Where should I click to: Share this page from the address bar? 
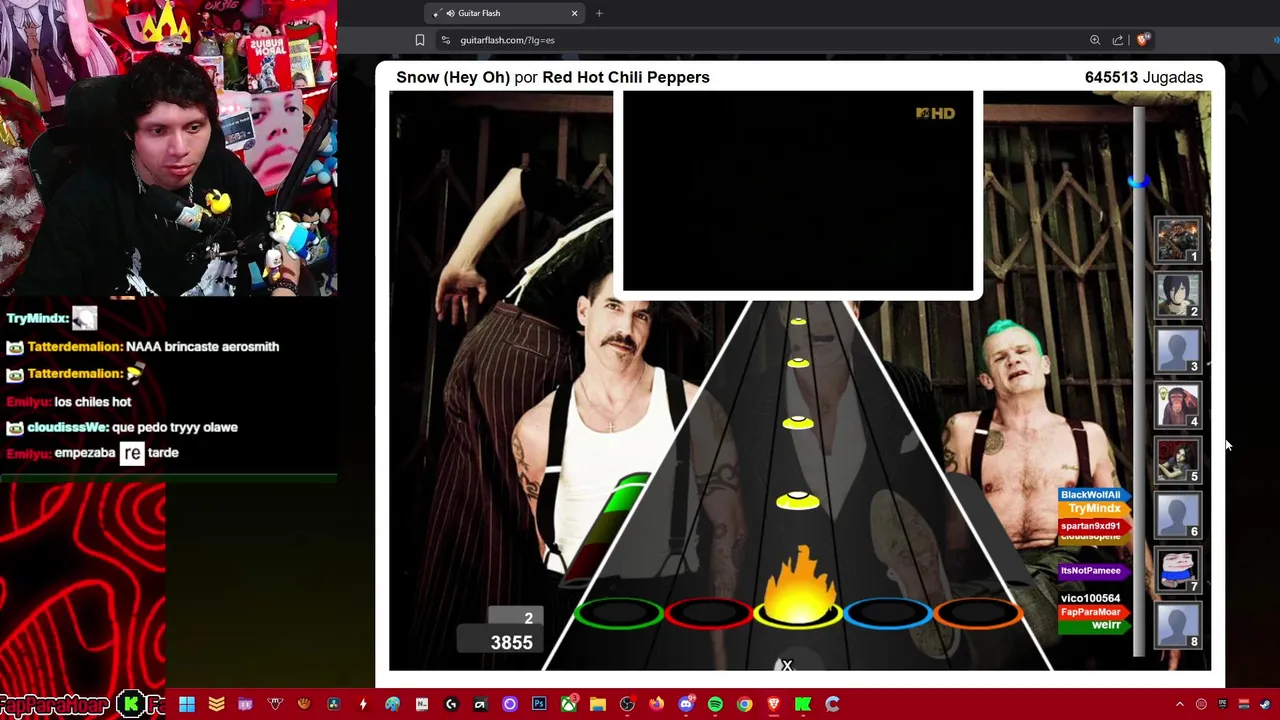tap(1118, 40)
